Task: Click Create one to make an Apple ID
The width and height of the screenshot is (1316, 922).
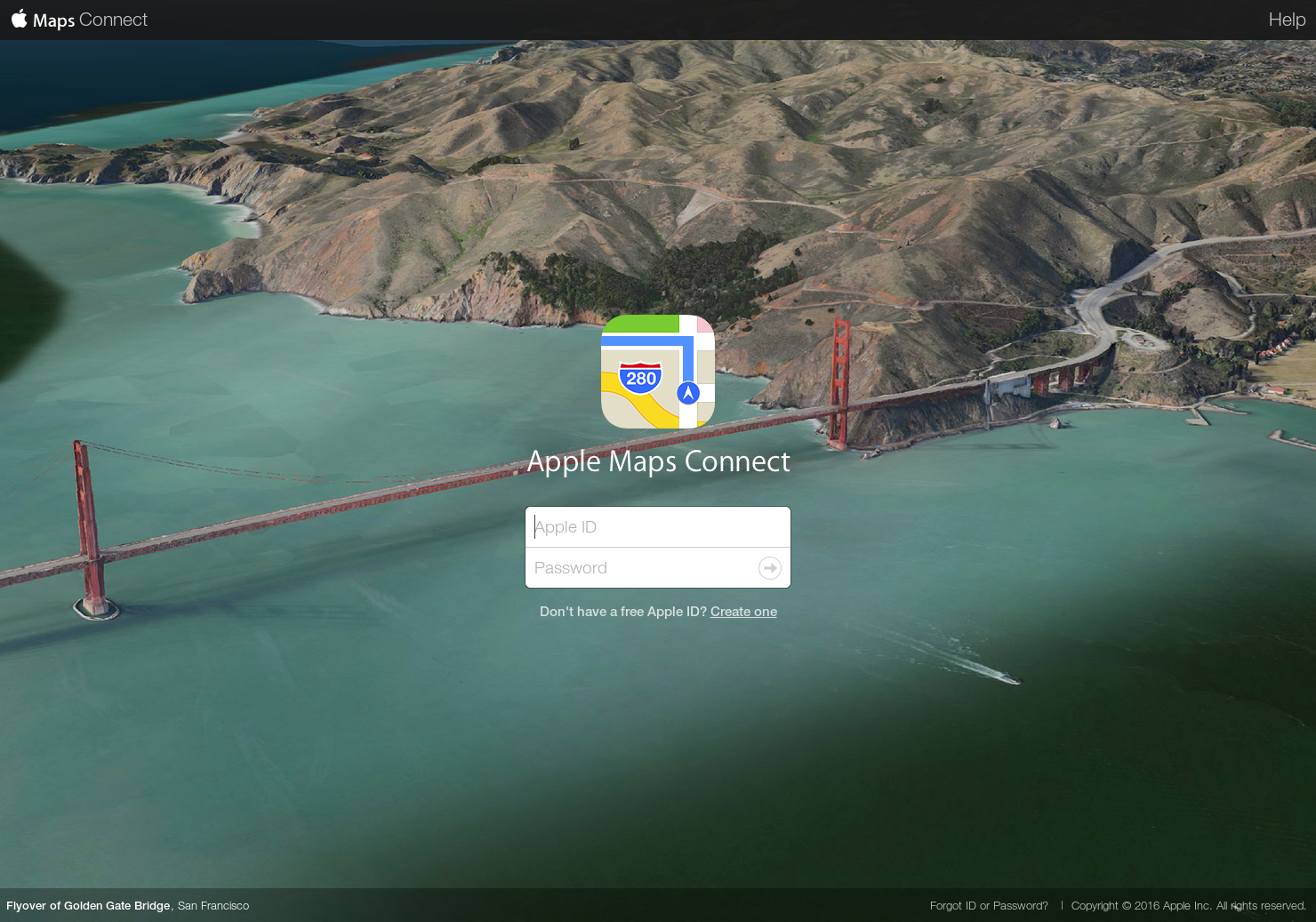Action: pyautogui.click(x=743, y=612)
